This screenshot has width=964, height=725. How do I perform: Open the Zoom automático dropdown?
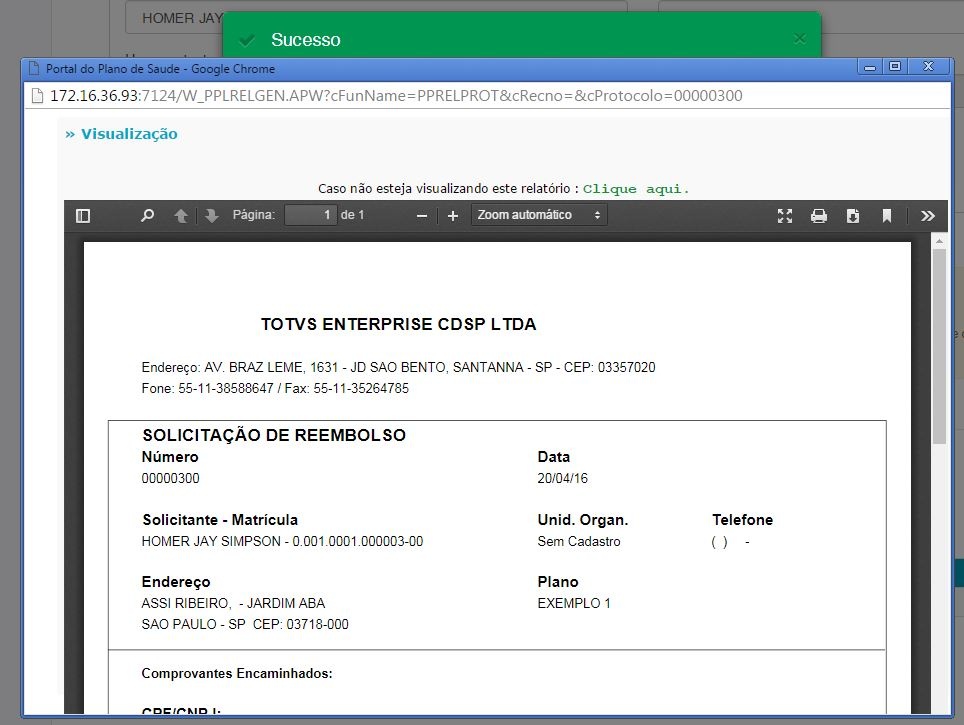pyautogui.click(x=539, y=215)
